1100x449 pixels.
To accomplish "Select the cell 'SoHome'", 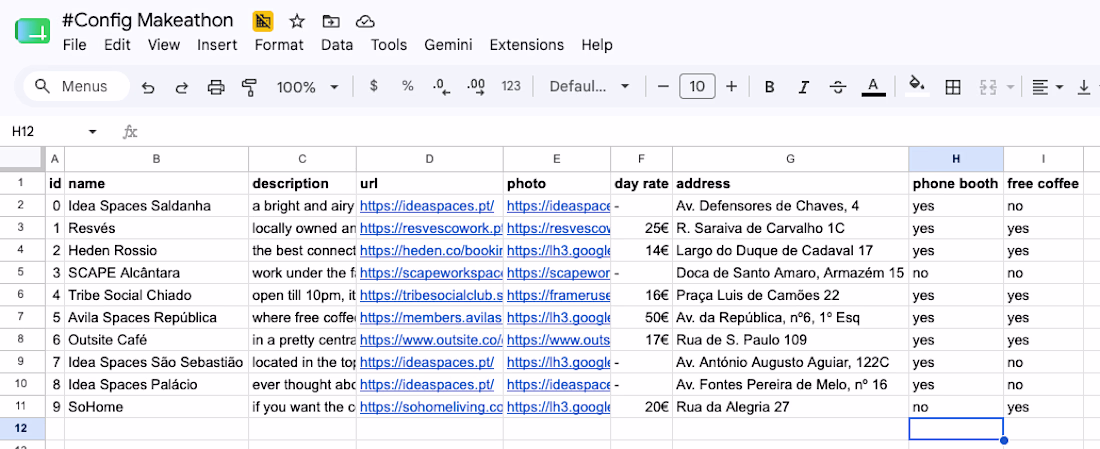I will coord(156,407).
